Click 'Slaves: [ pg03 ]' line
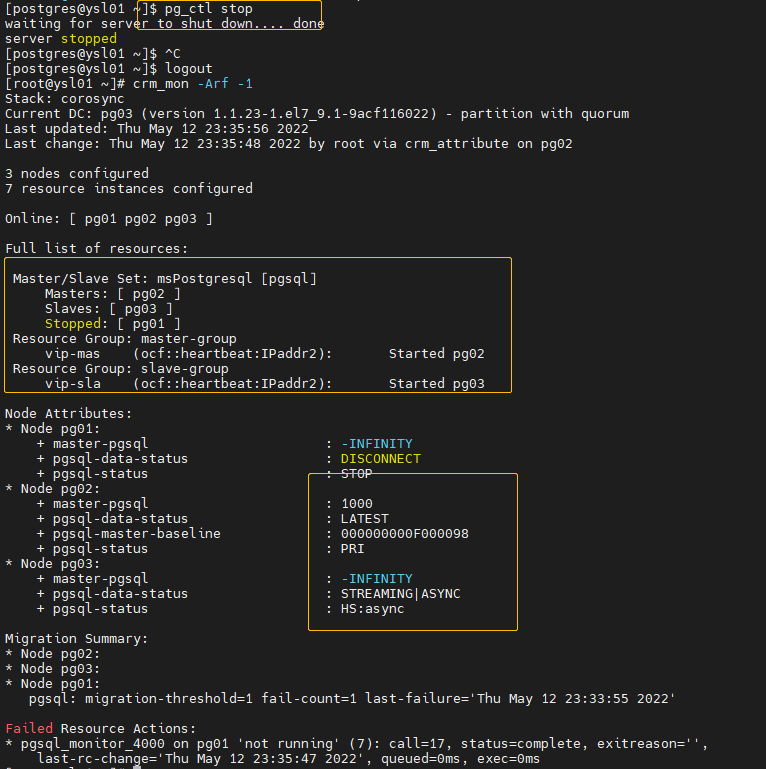The image size is (766, 769). (x=109, y=308)
